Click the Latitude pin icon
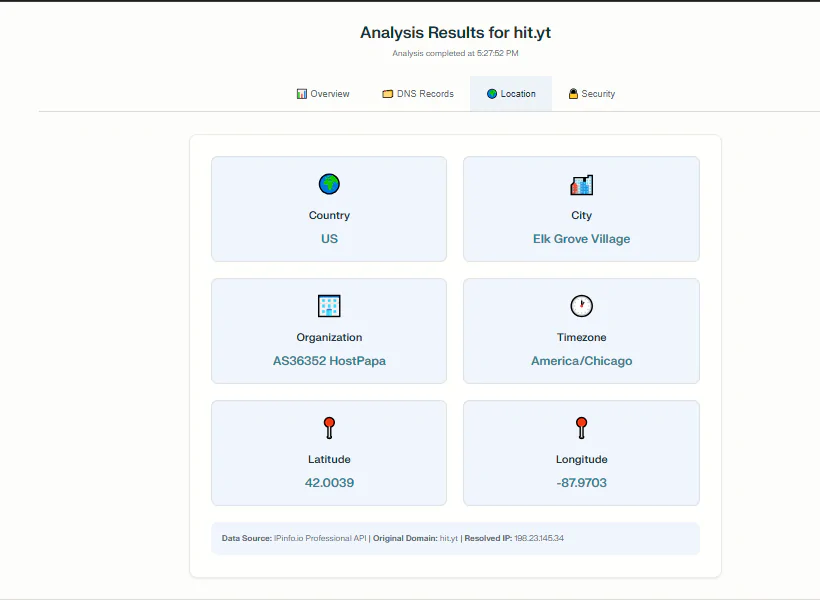The width and height of the screenshot is (820, 600). coord(329,428)
